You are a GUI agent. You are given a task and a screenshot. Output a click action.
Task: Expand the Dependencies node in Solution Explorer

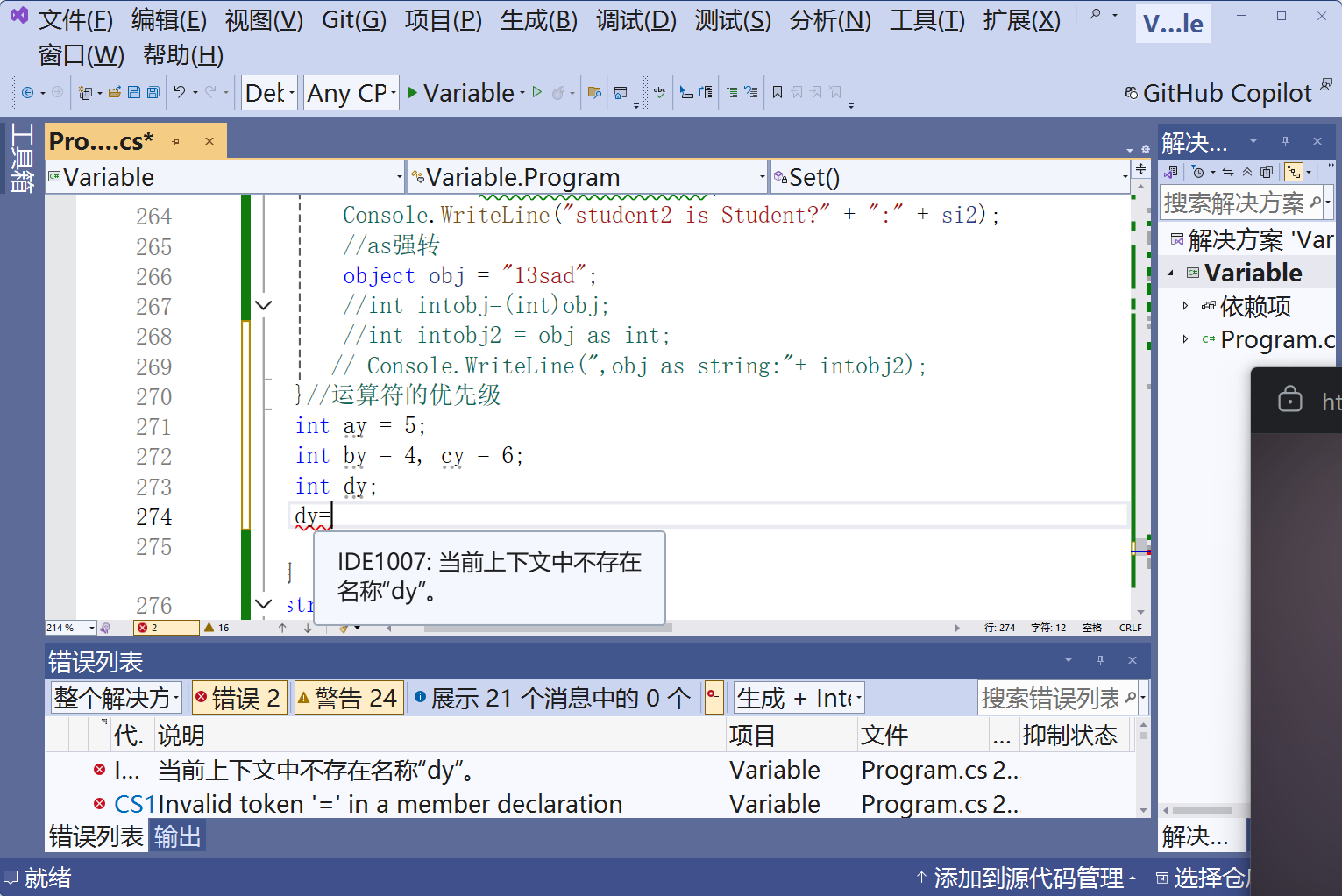pyautogui.click(x=1186, y=306)
